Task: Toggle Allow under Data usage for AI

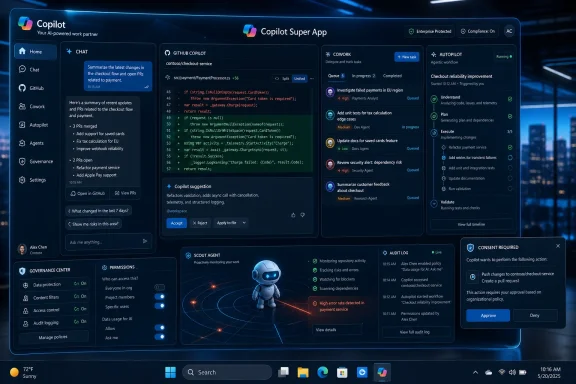Action: pyautogui.click(x=160, y=327)
